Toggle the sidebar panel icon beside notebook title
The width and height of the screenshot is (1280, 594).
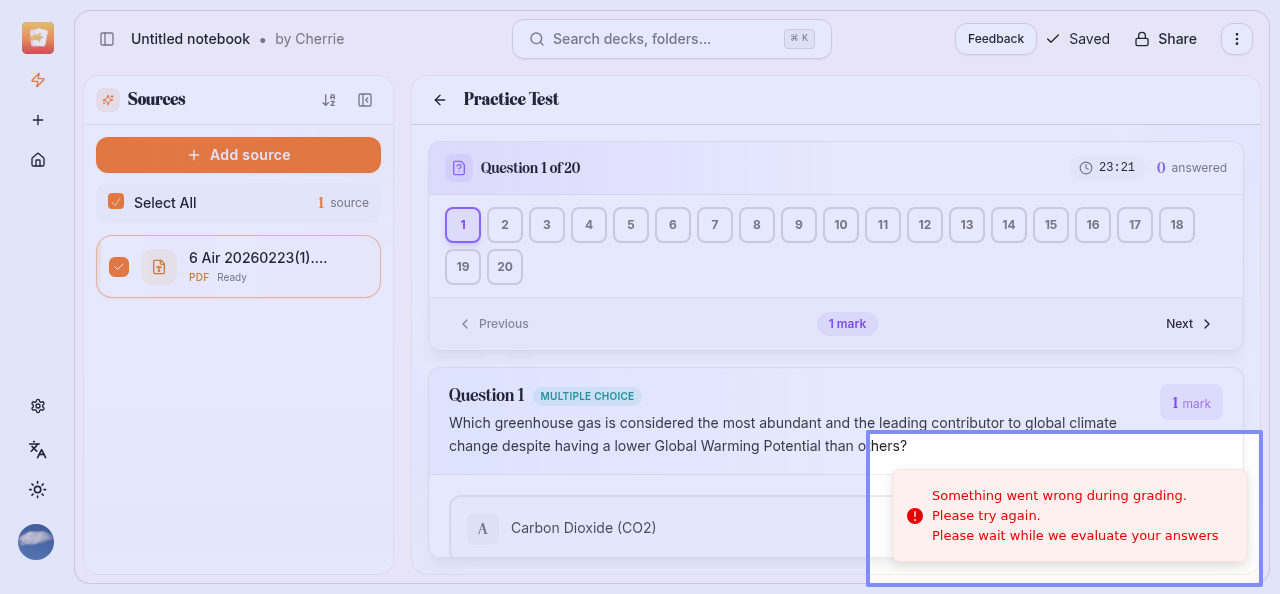click(107, 39)
